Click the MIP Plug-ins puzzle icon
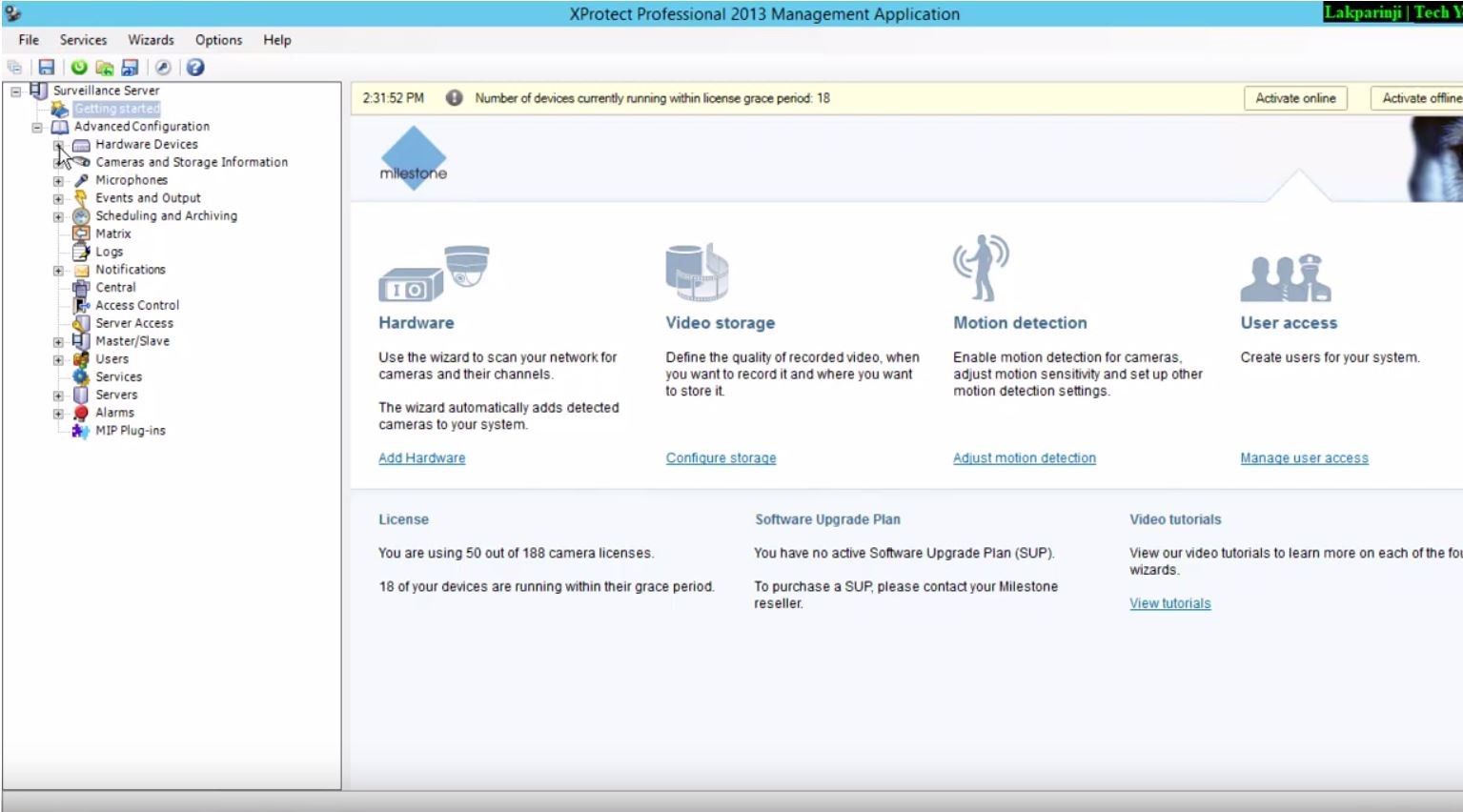1463x812 pixels. 81,431
